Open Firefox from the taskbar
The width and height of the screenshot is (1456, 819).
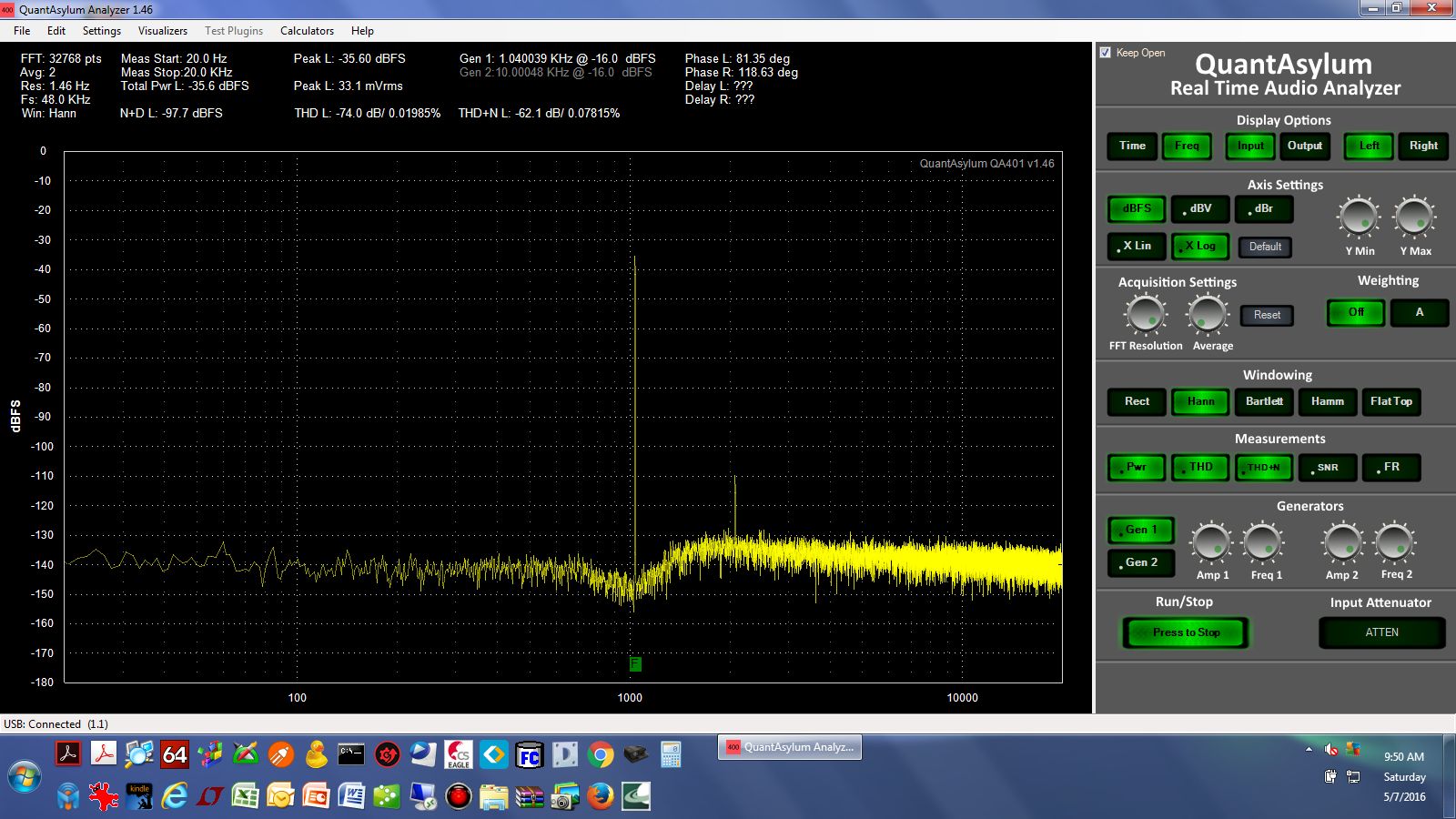tap(601, 797)
